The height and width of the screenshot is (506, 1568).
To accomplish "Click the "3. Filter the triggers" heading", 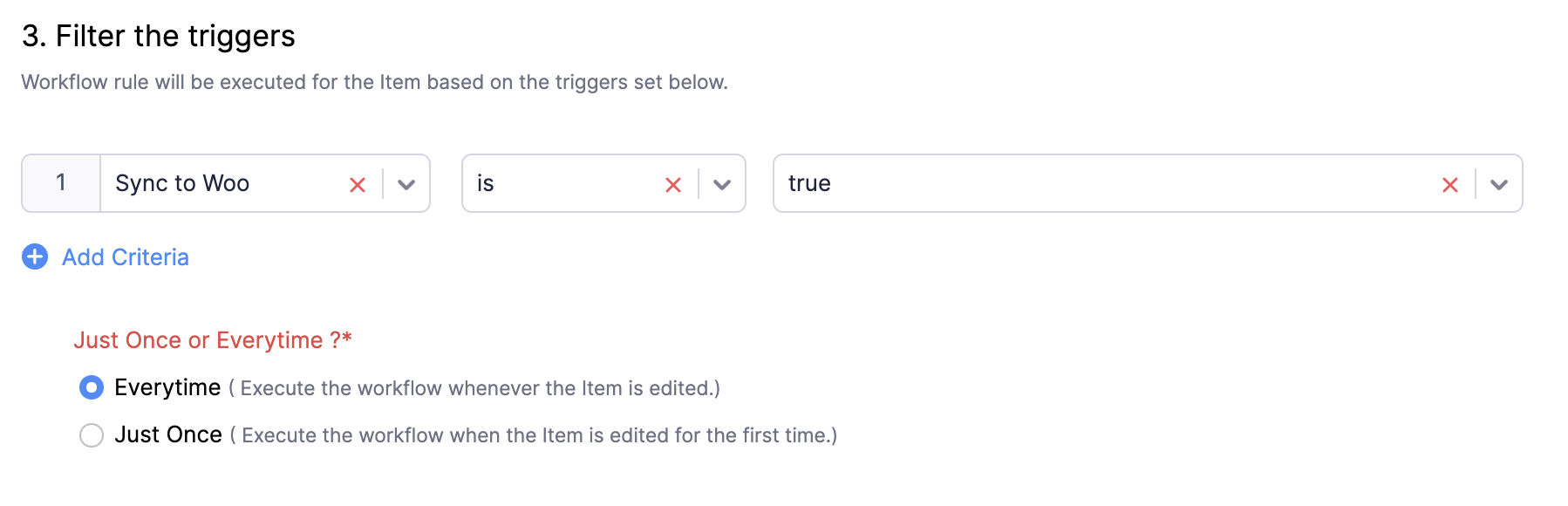I will [x=159, y=36].
